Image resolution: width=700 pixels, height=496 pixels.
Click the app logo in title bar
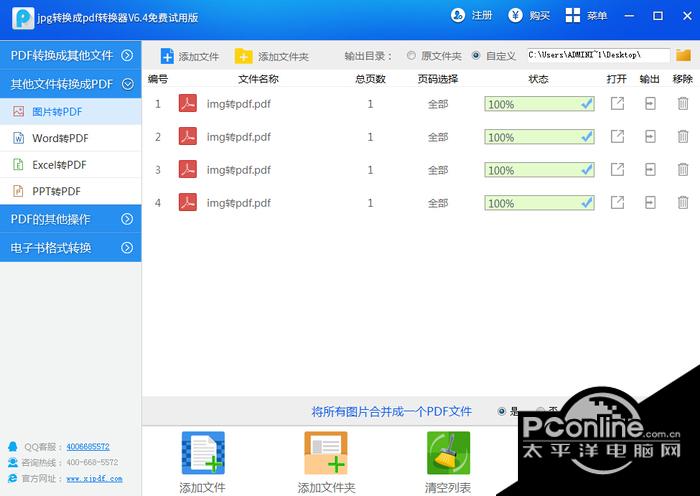pyautogui.click(x=23, y=18)
